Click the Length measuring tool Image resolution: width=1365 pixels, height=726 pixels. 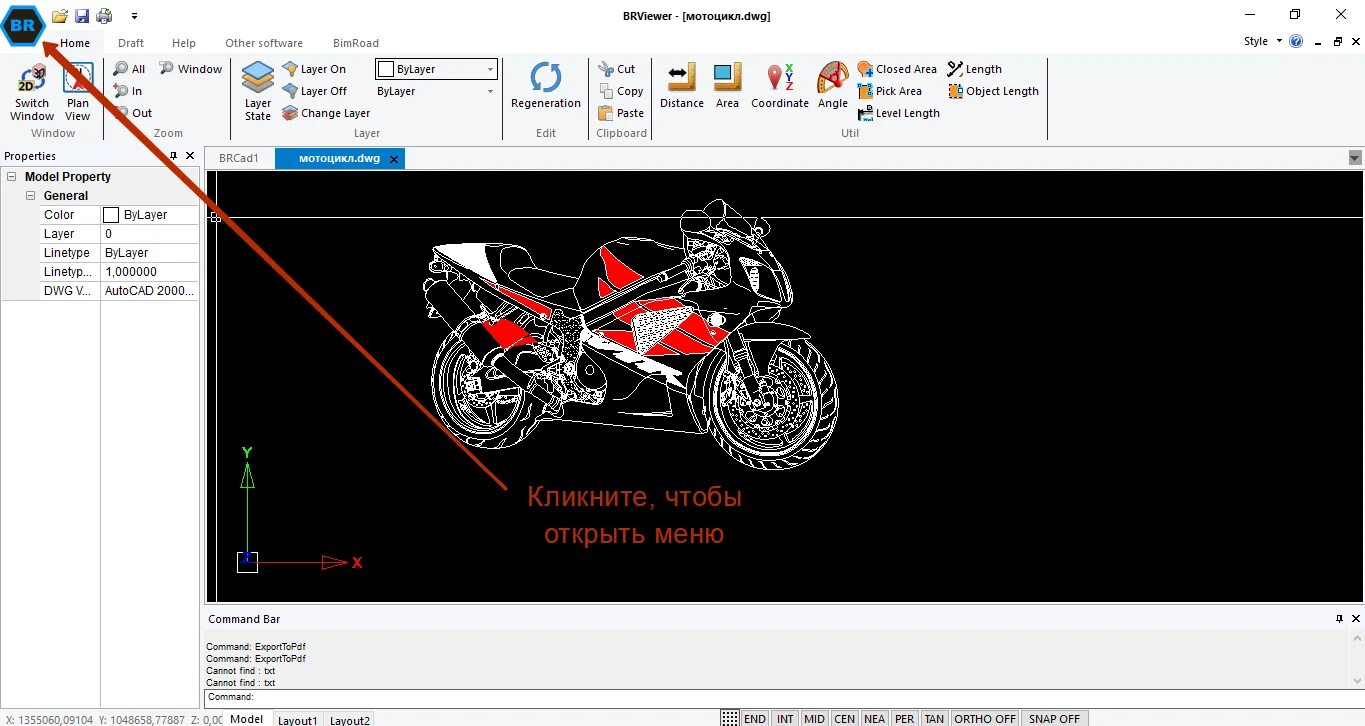click(x=975, y=69)
